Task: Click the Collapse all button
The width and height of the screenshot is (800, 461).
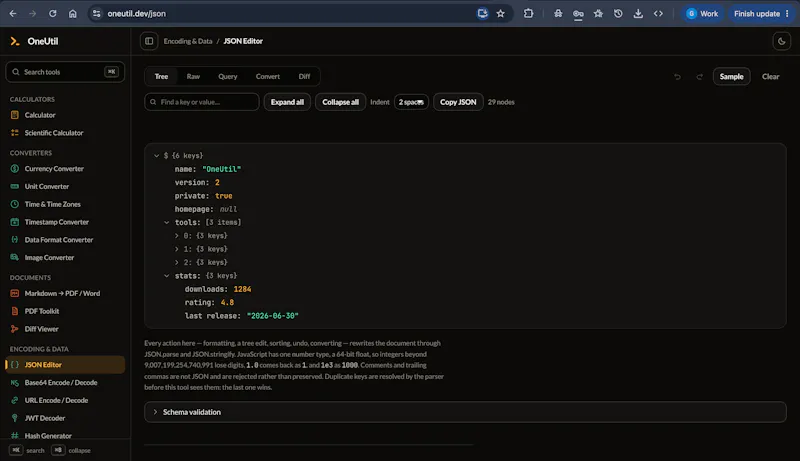Action: pyautogui.click(x=340, y=102)
